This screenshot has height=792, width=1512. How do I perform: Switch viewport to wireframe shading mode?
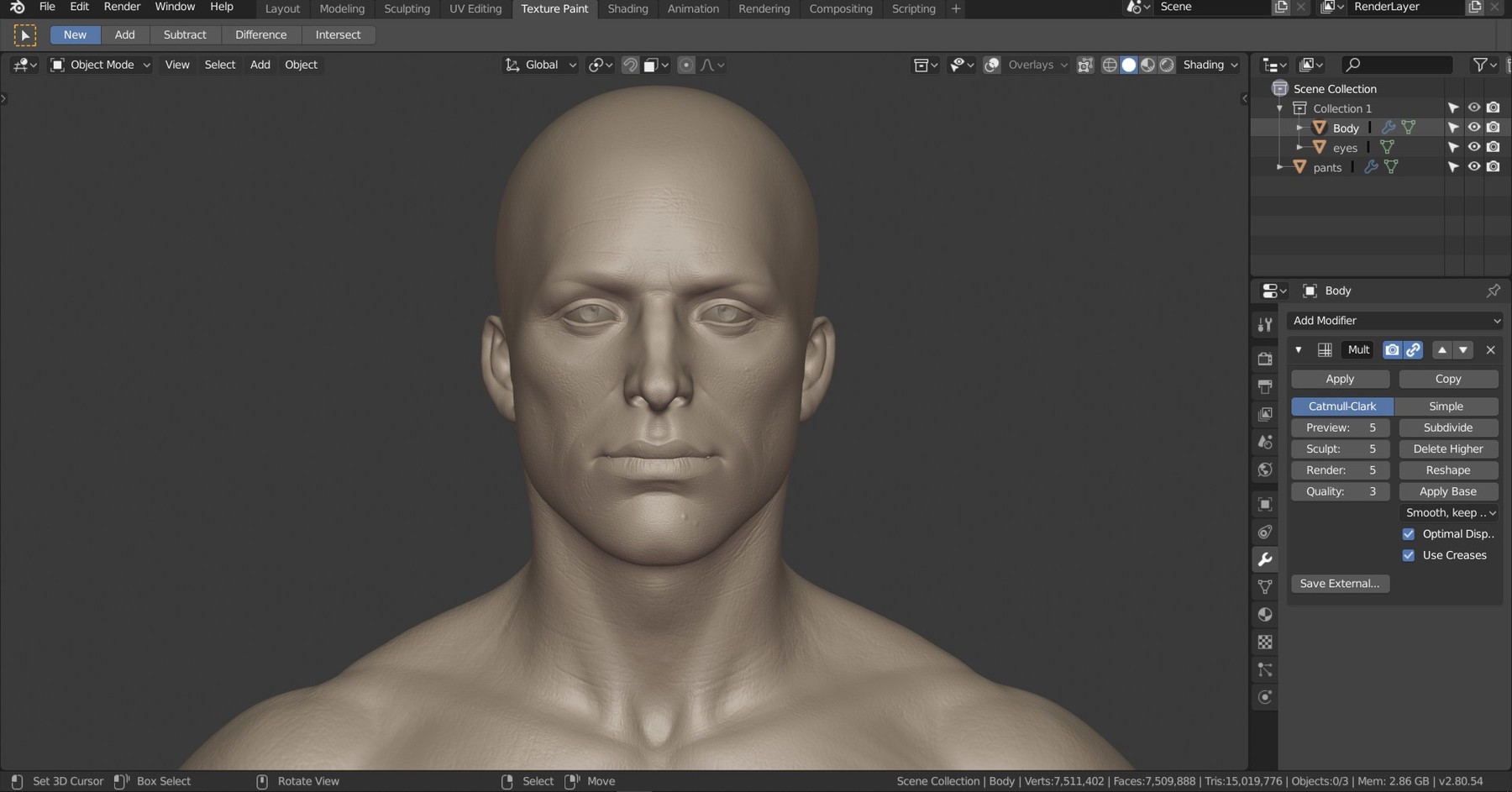click(x=1110, y=65)
